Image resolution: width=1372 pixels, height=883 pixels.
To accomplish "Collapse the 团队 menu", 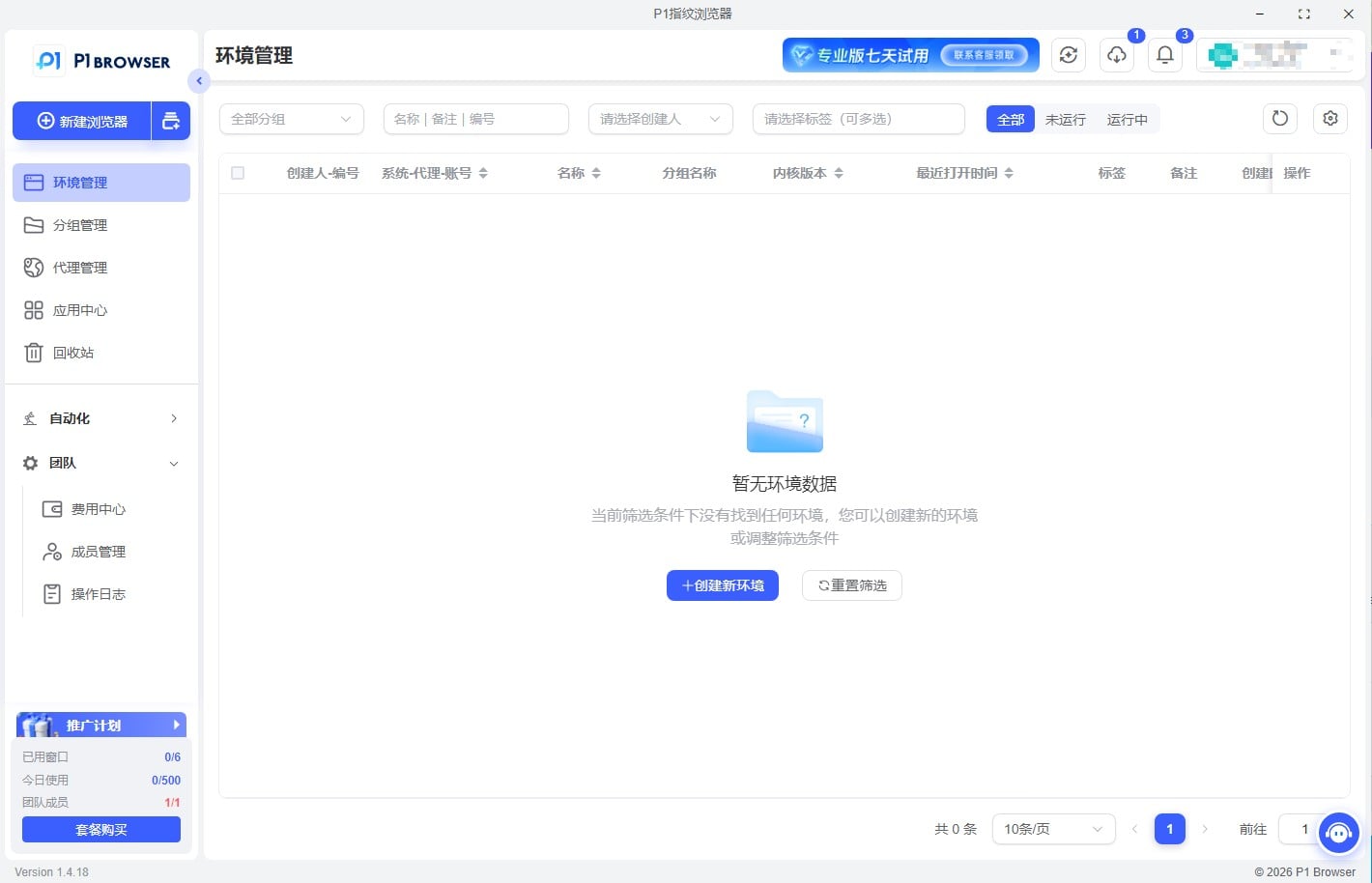I will coord(101,463).
